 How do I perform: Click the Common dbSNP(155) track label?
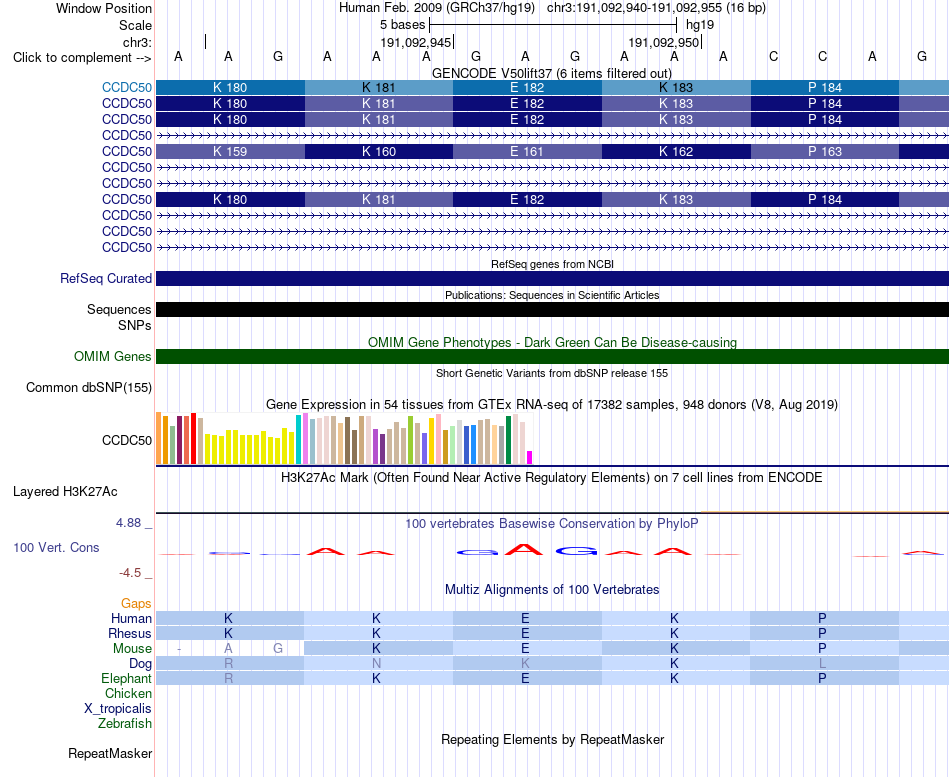[x=88, y=387]
